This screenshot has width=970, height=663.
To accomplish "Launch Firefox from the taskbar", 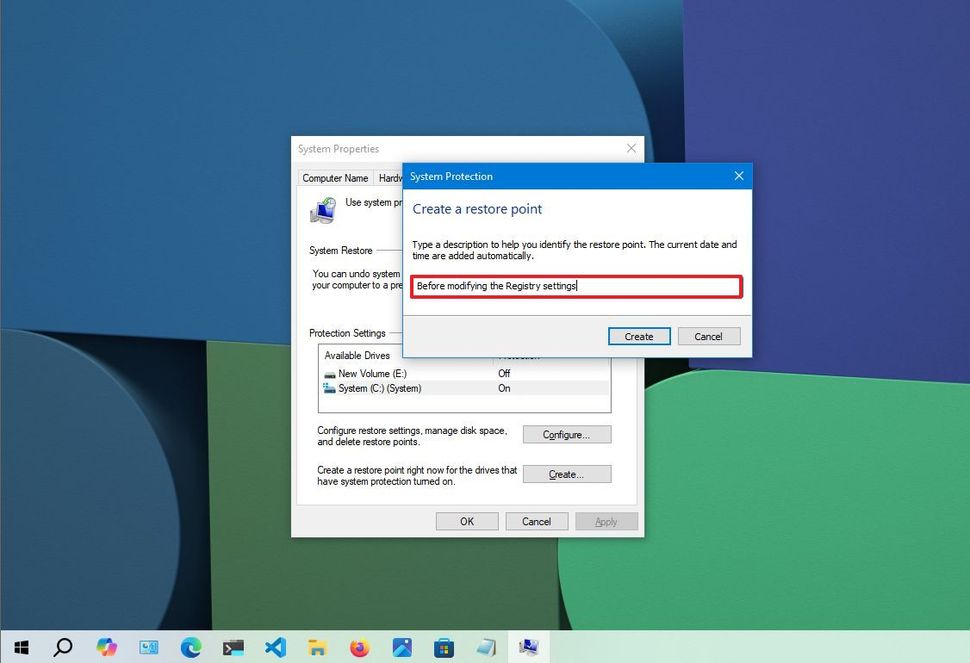I will click(359, 647).
